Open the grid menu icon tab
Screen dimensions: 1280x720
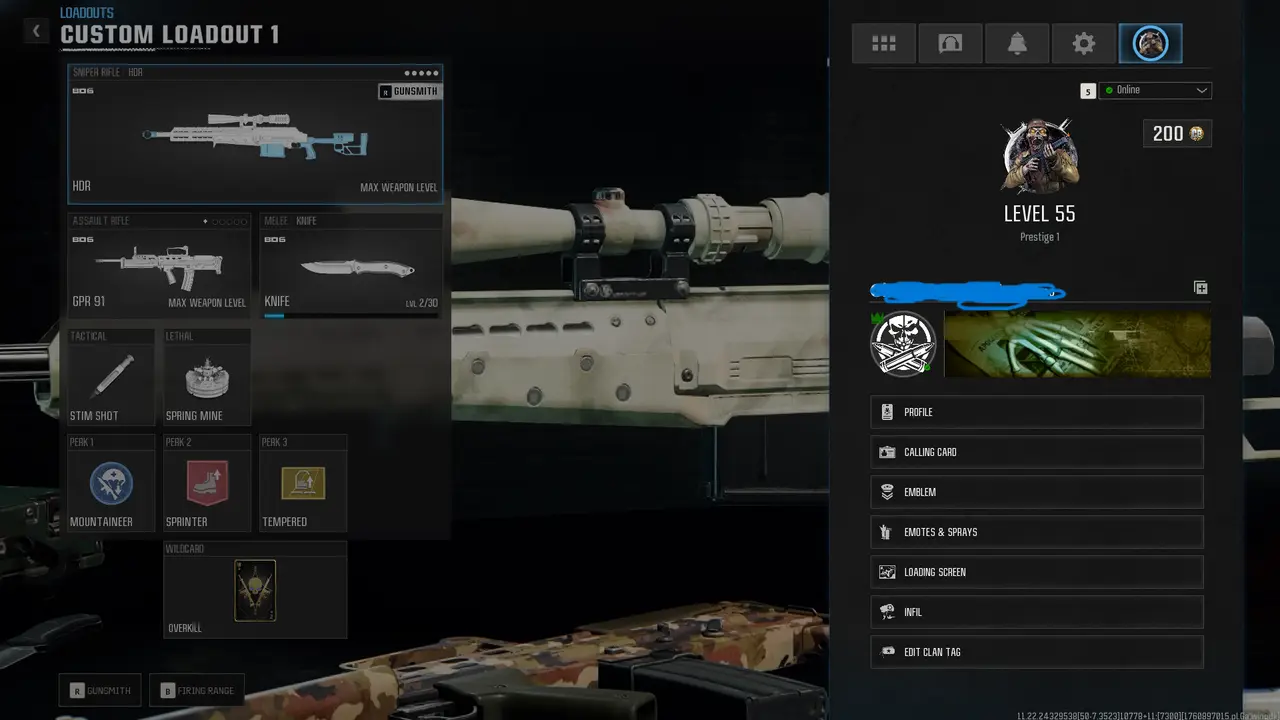click(x=884, y=44)
